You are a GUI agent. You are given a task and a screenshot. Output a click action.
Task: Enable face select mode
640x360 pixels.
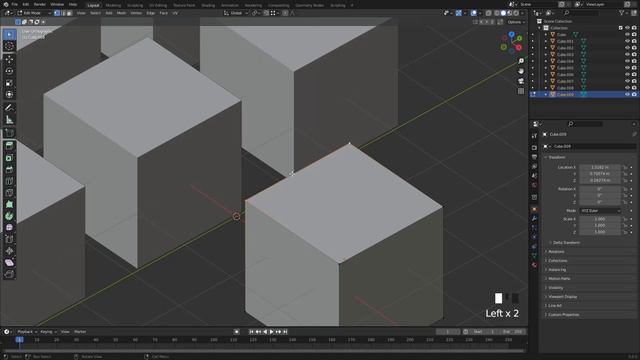[69, 13]
